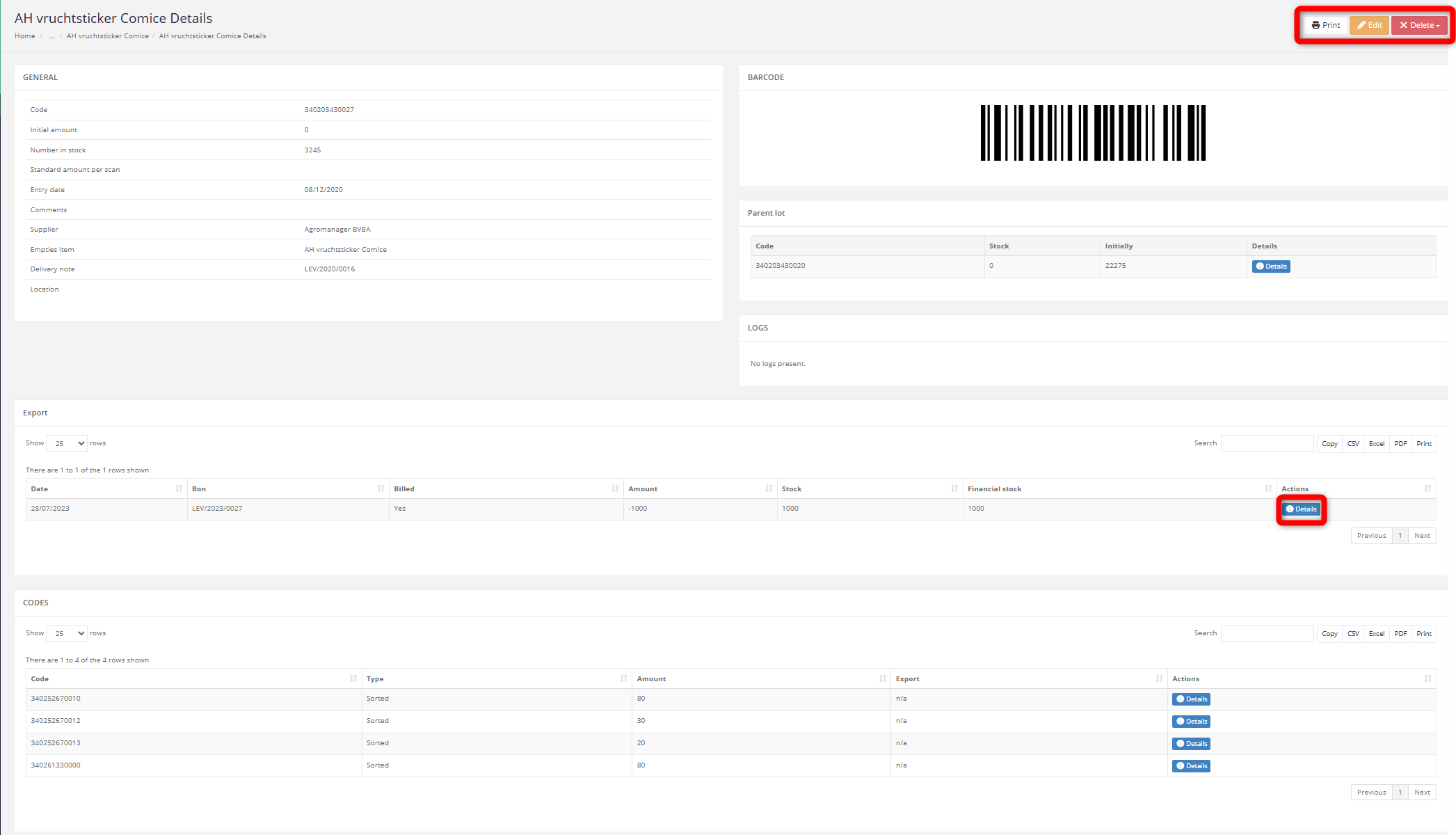1456x835 pixels.
Task: Focus the Codes table search field
Action: coord(1267,633)
